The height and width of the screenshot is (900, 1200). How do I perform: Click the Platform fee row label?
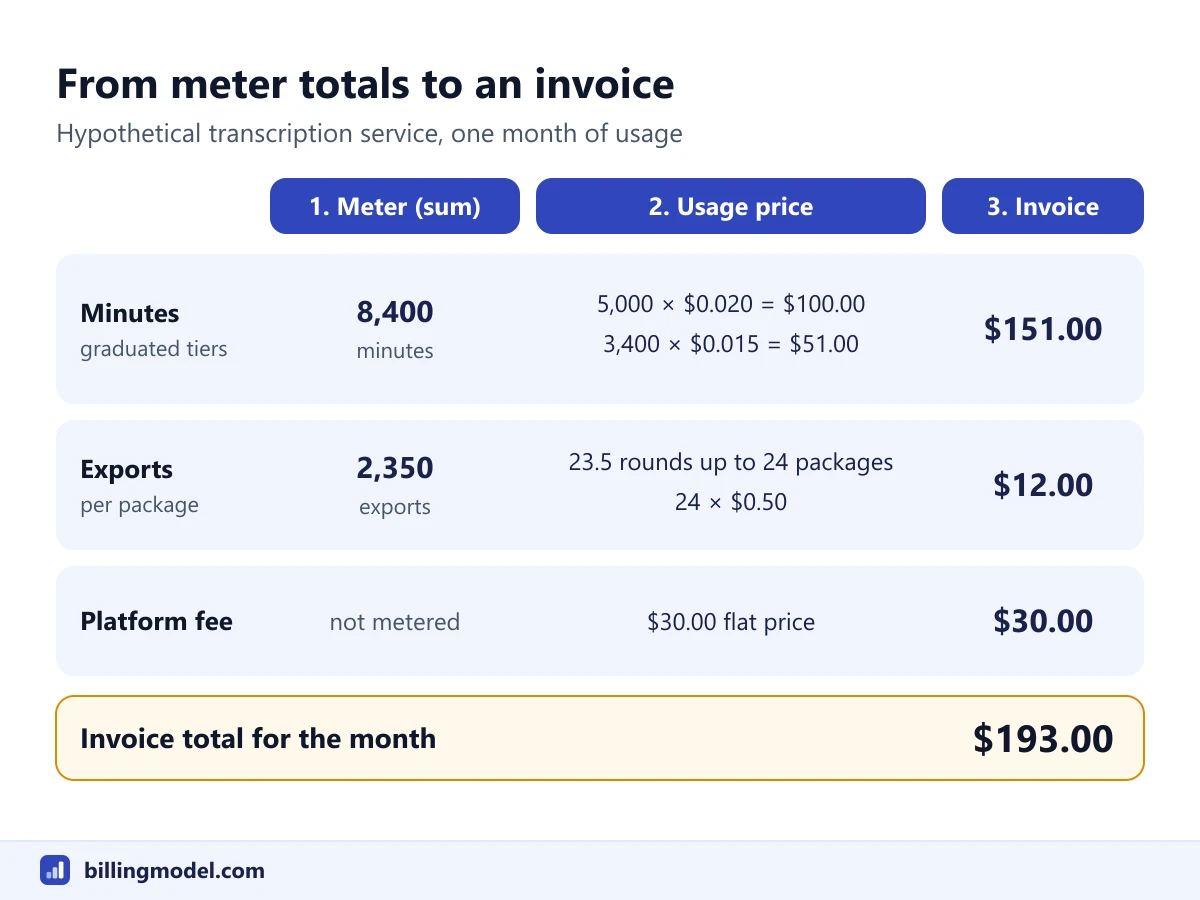pyautogui.click(x=156, y=621)
